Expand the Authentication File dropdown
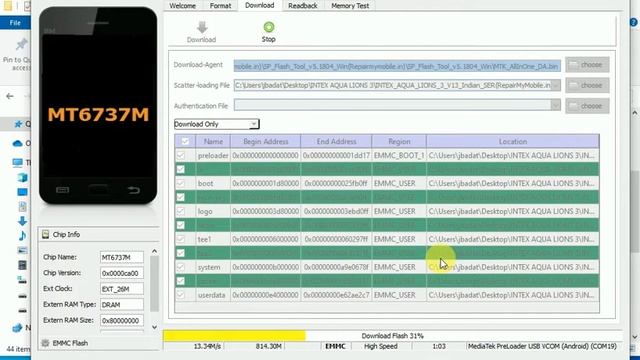The width and height of the screenshot is (640, 360). coord(556,105)
